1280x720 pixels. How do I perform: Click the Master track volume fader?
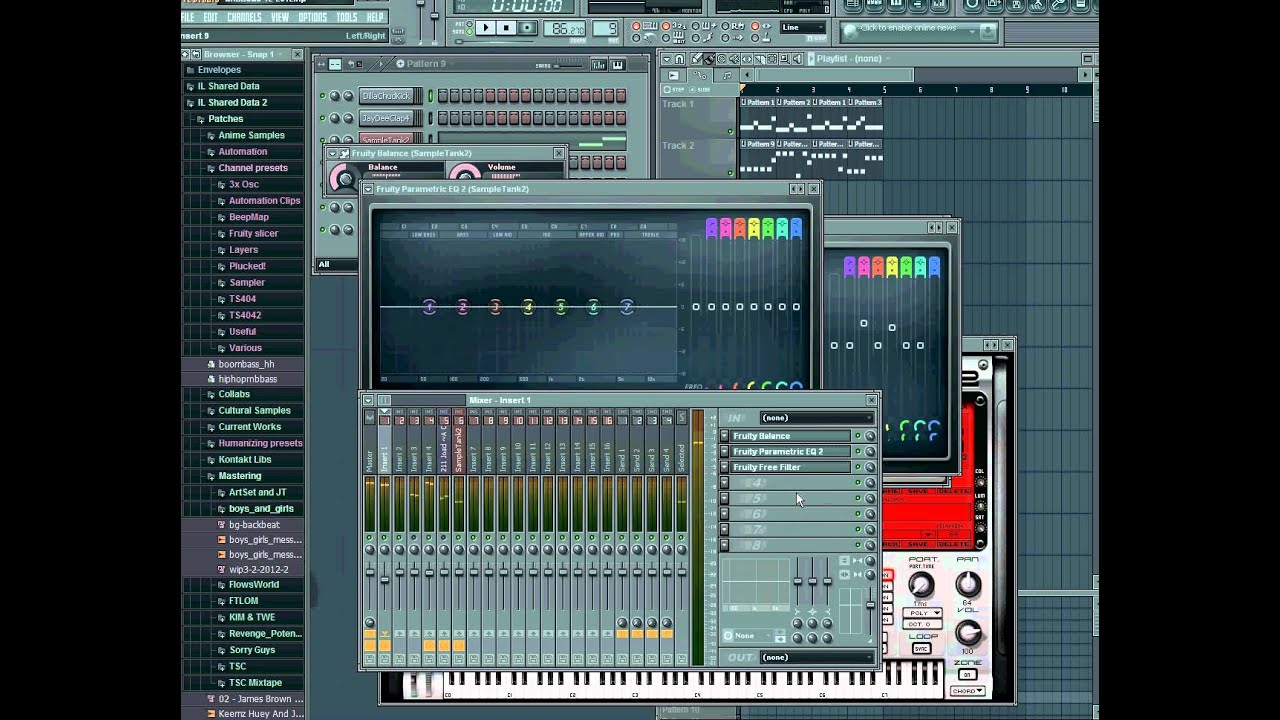370,572
